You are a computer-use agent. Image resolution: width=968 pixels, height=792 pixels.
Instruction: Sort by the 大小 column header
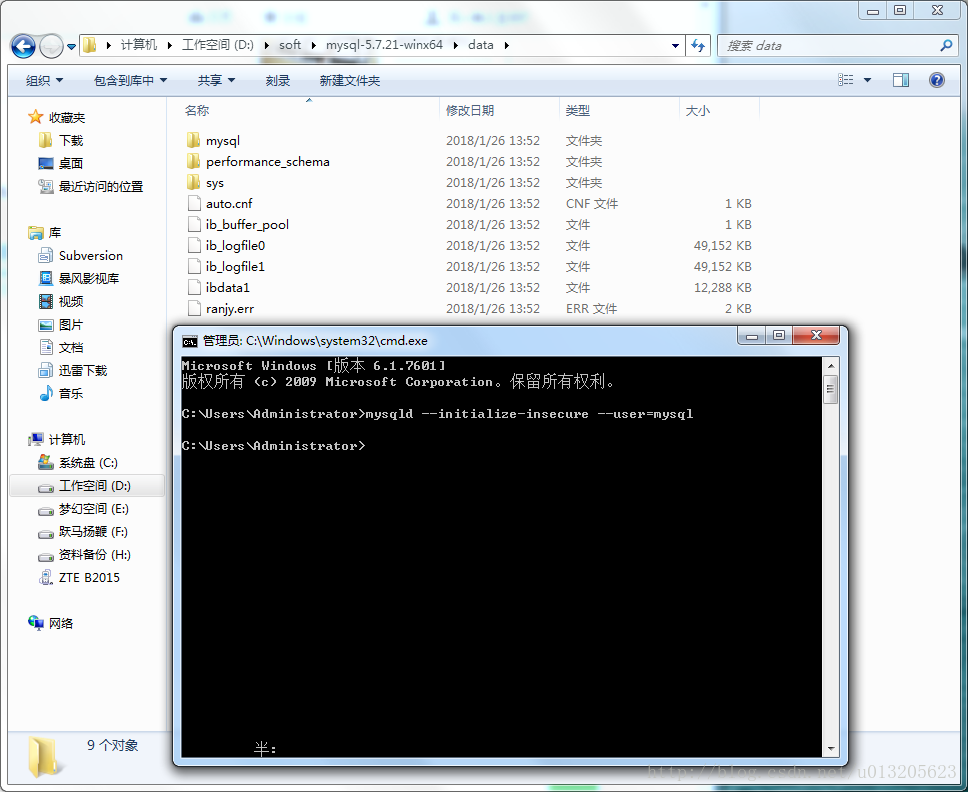698,110
